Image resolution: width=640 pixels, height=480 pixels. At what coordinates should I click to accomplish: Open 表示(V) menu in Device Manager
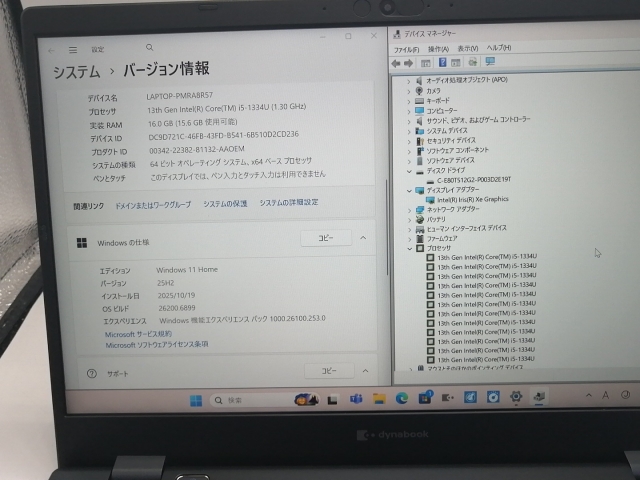[467, 48]
